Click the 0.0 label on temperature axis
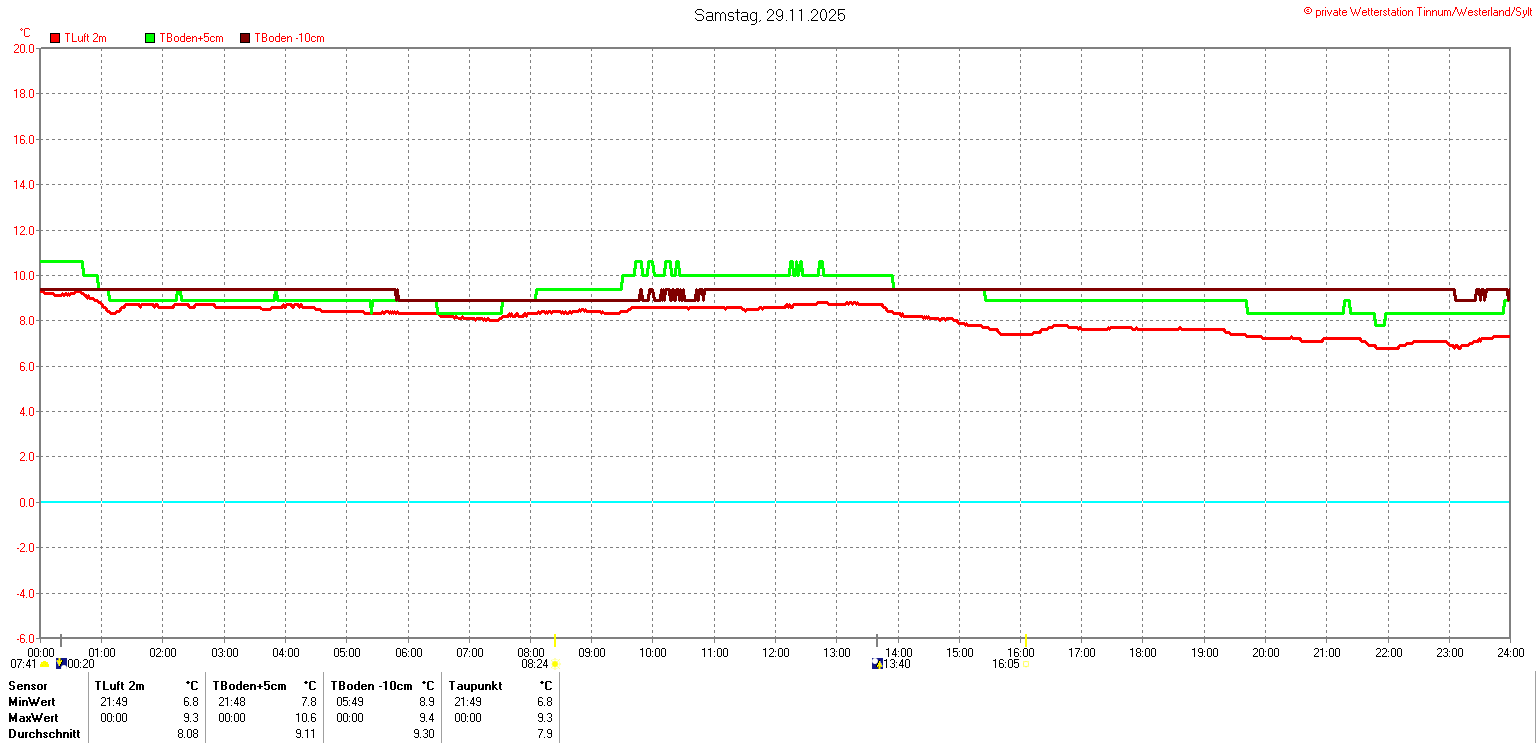 point(23,502)
